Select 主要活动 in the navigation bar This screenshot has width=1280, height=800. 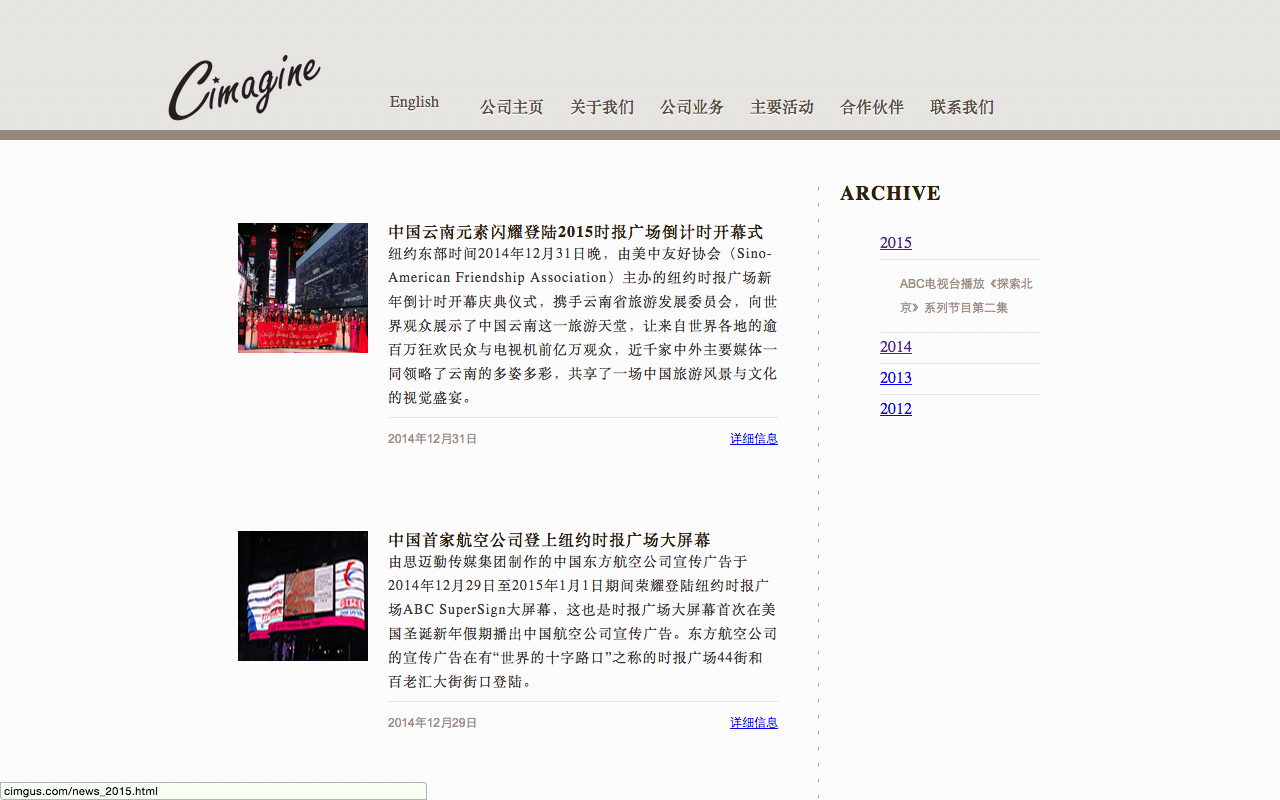coord(782,107)
